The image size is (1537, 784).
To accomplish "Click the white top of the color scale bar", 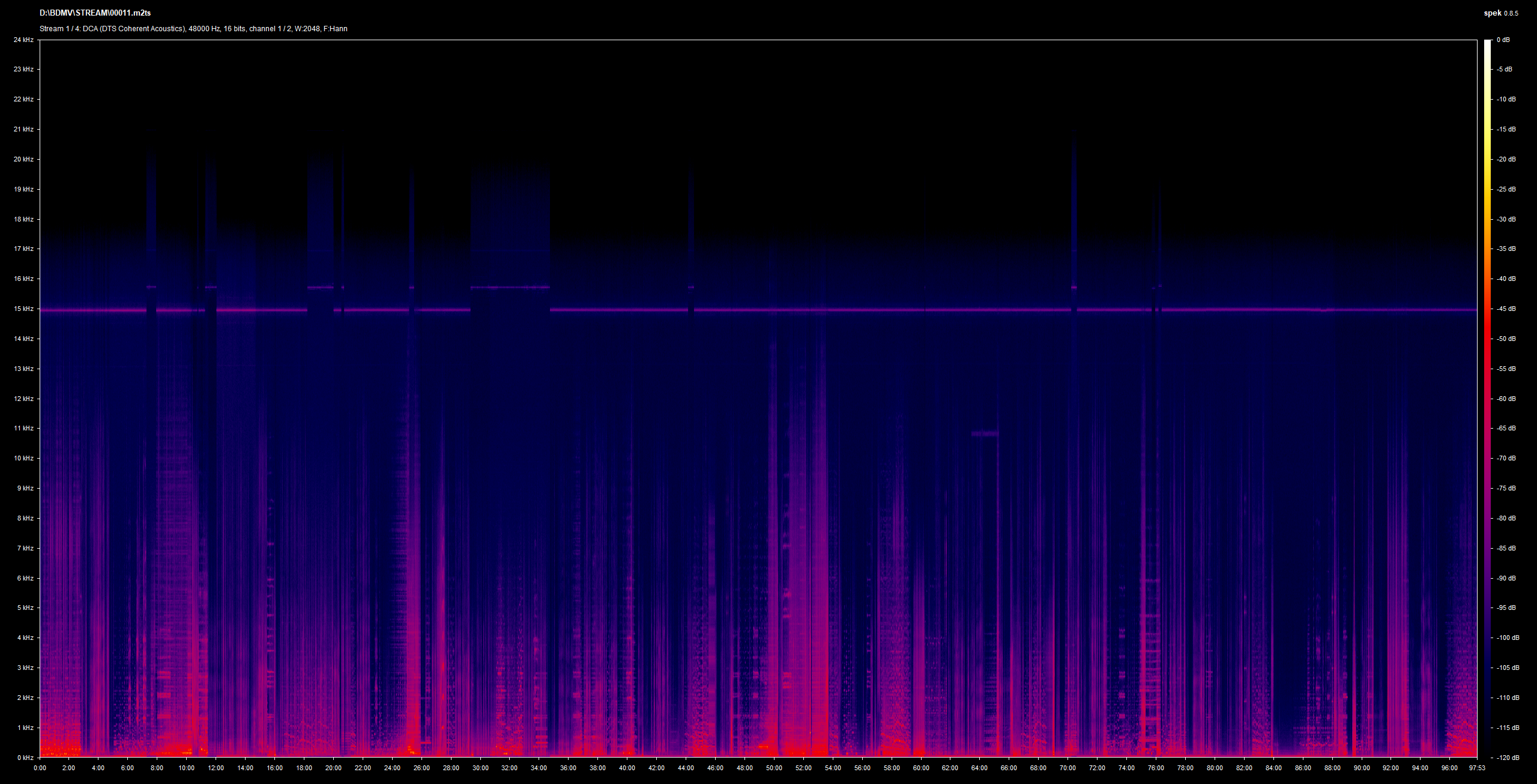I will (1487, 43).
